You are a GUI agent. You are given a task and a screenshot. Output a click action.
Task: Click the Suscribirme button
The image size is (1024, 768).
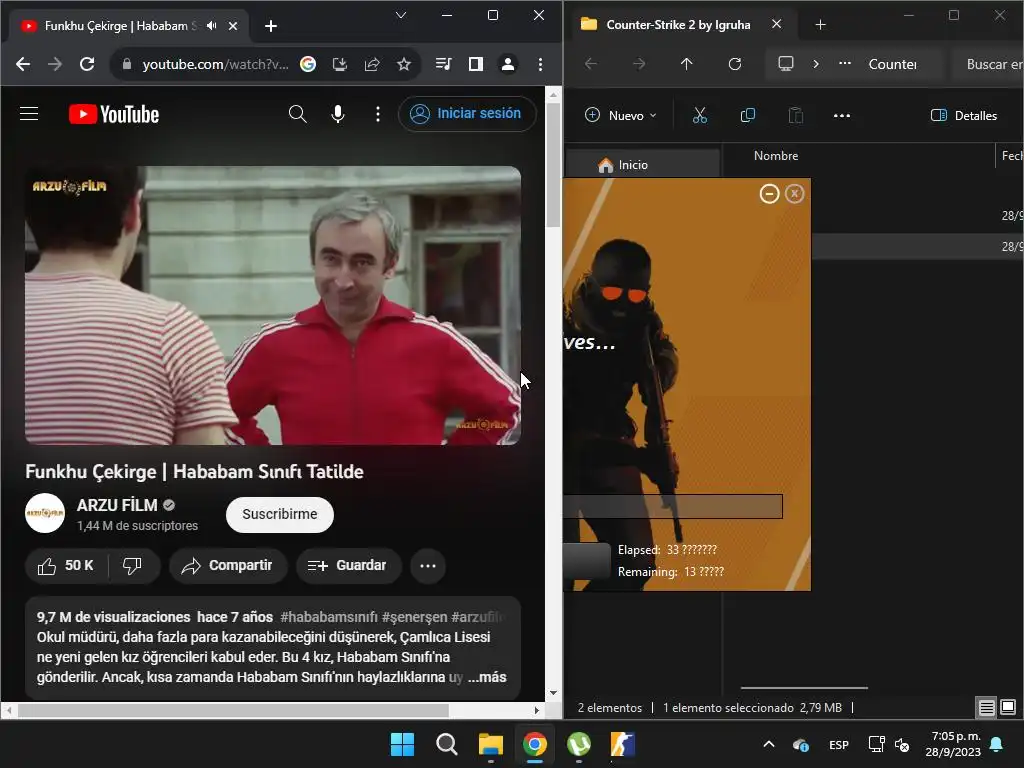(280, 514)
